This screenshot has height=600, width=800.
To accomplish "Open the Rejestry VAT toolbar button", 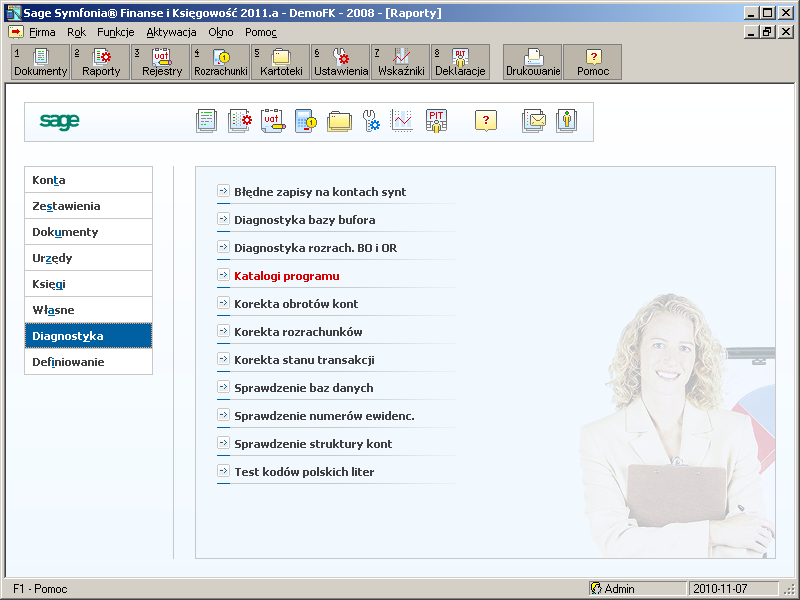I will [x=161, y=63].
